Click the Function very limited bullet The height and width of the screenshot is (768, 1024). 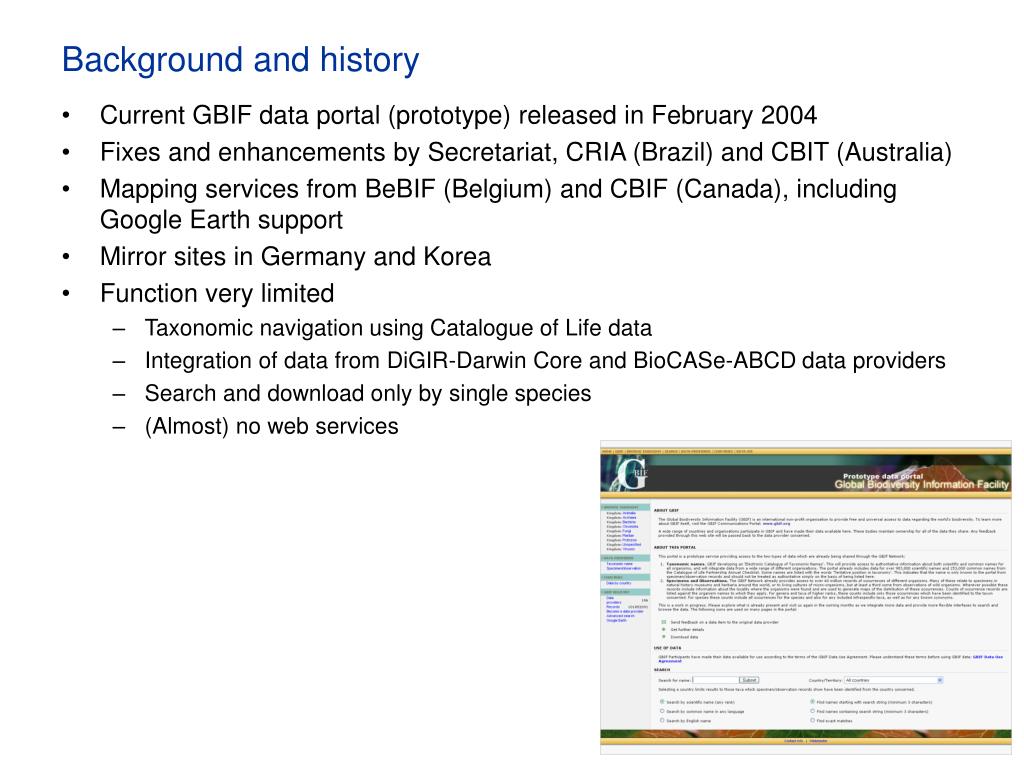click(217, 293)
